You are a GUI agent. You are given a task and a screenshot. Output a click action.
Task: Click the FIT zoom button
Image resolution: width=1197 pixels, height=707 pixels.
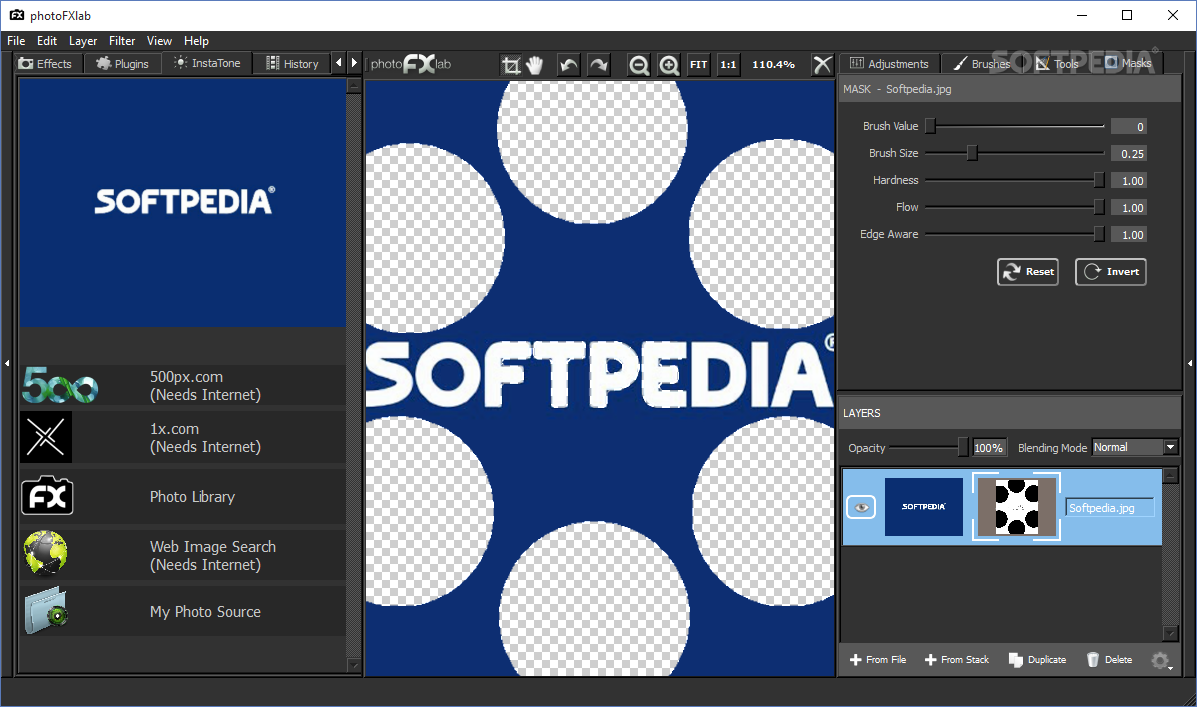(x=699, y=65)
